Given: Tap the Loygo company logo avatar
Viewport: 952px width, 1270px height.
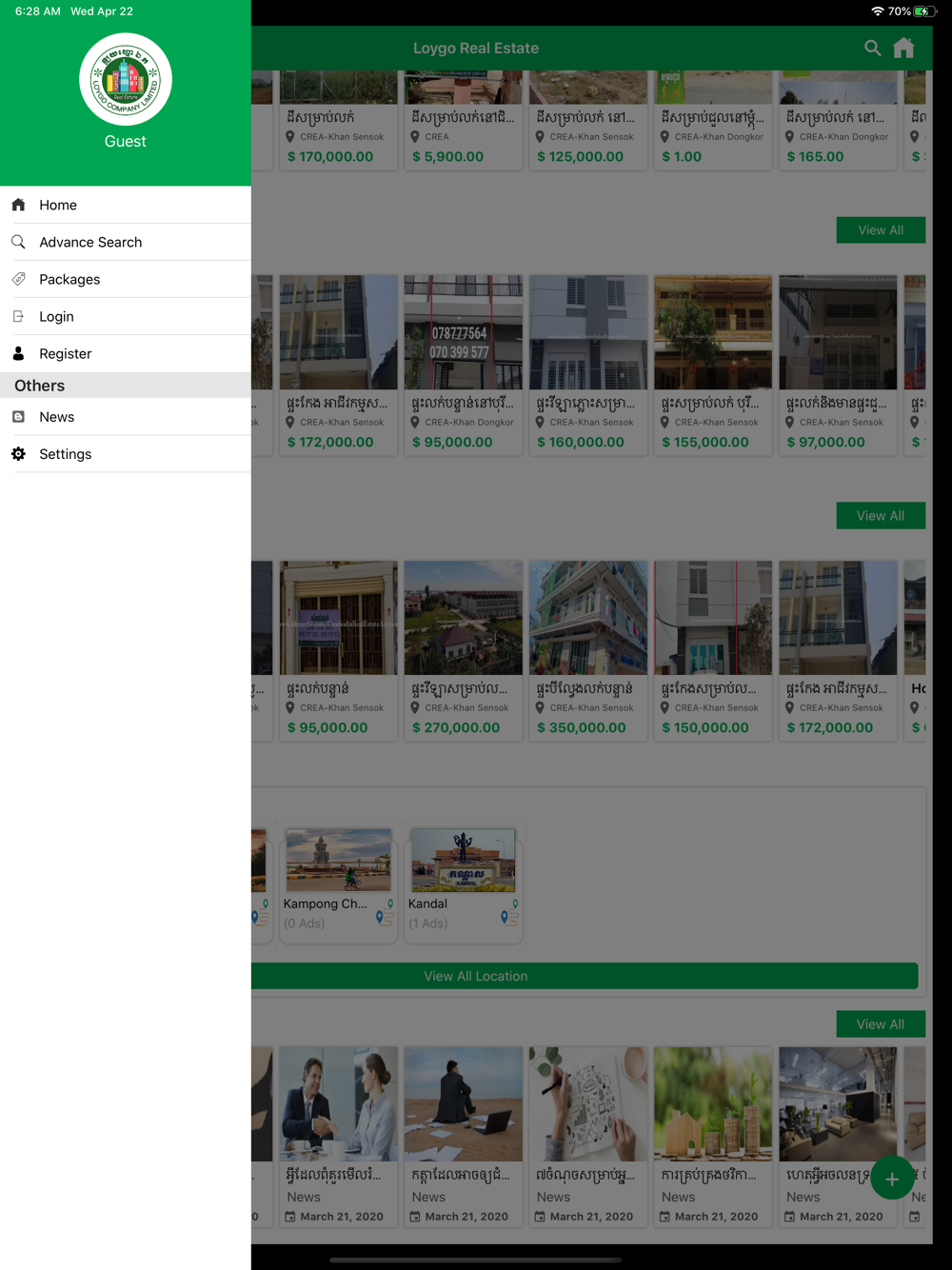Looking at the screenshot, I should click(126, 80).
